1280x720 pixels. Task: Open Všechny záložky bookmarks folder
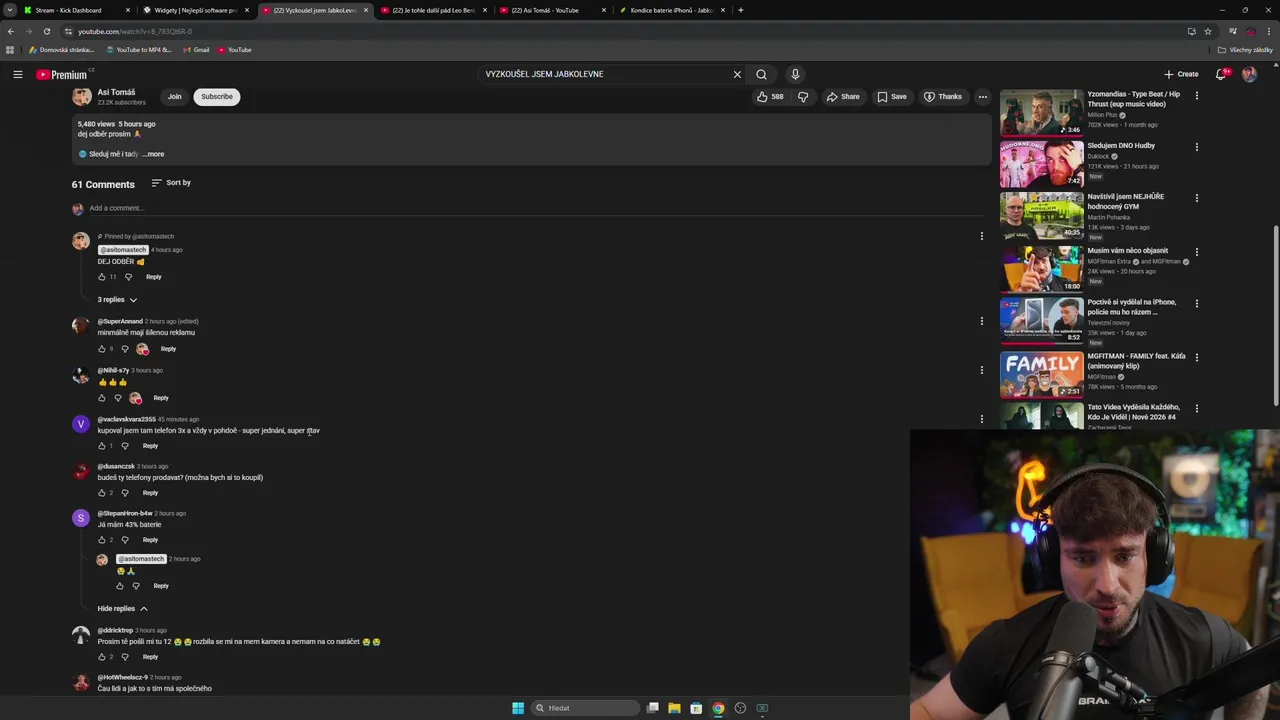1245,50
